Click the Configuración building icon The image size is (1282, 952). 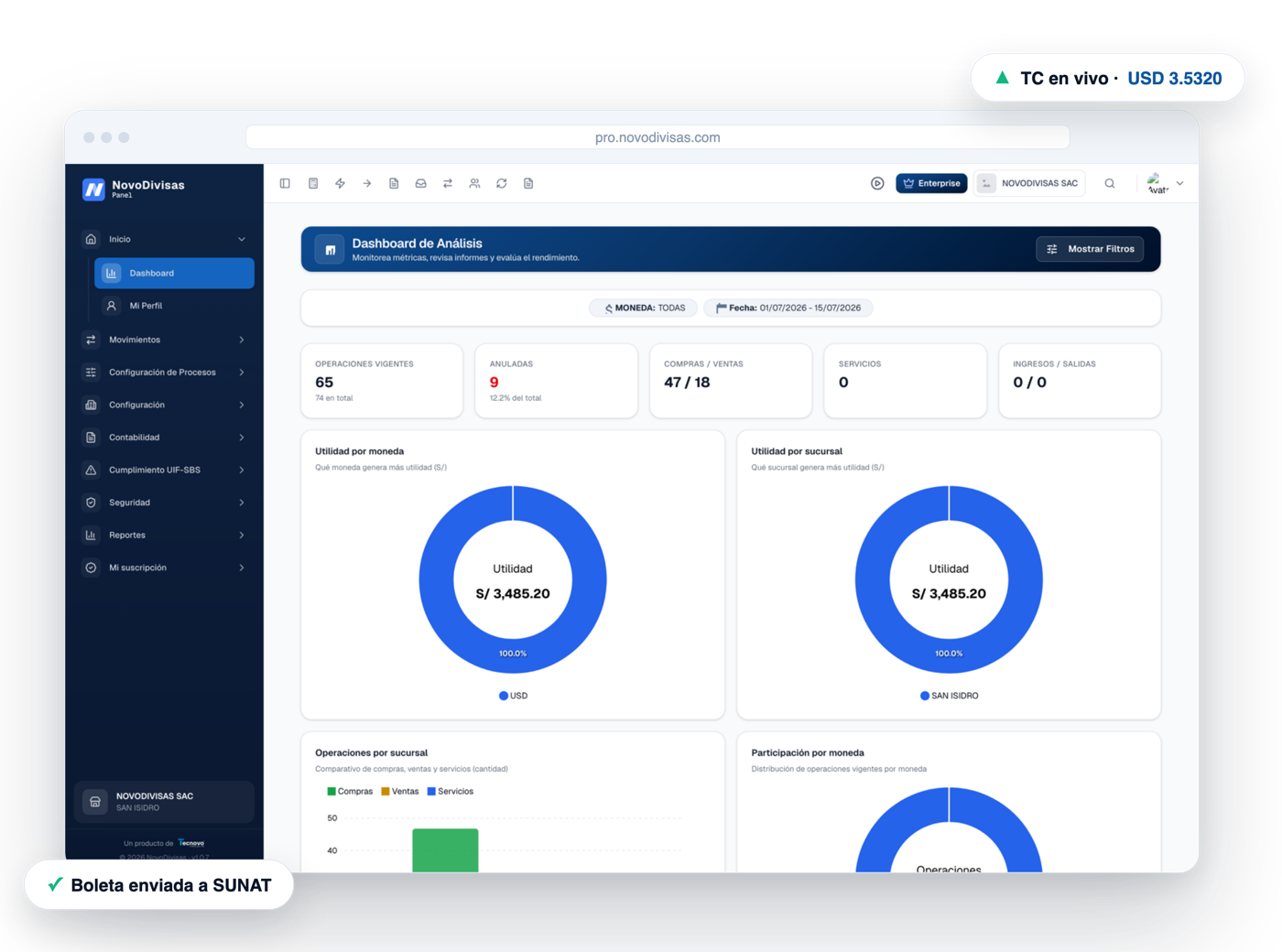[x=91, y=405]
